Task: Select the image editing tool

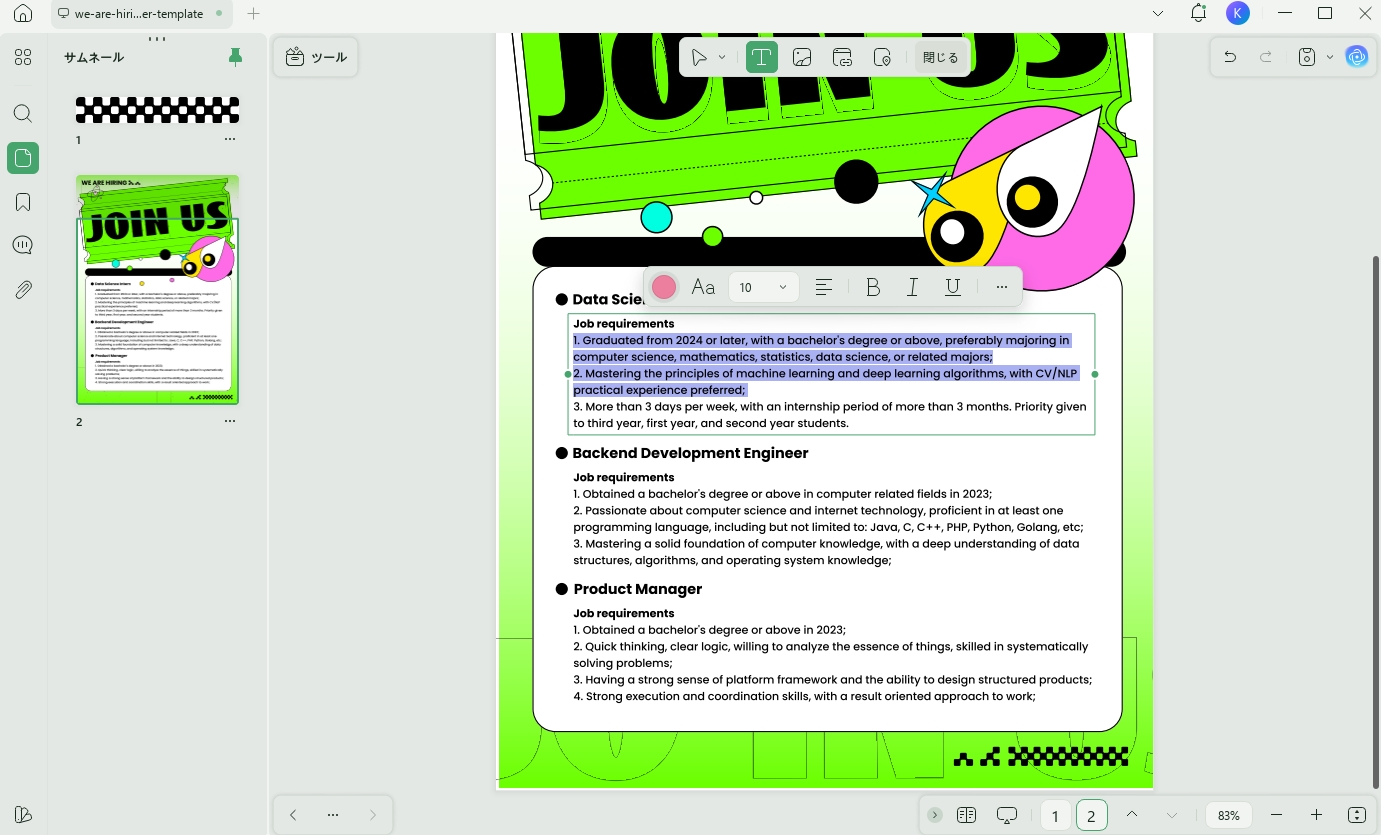Action: coord(802,58)
